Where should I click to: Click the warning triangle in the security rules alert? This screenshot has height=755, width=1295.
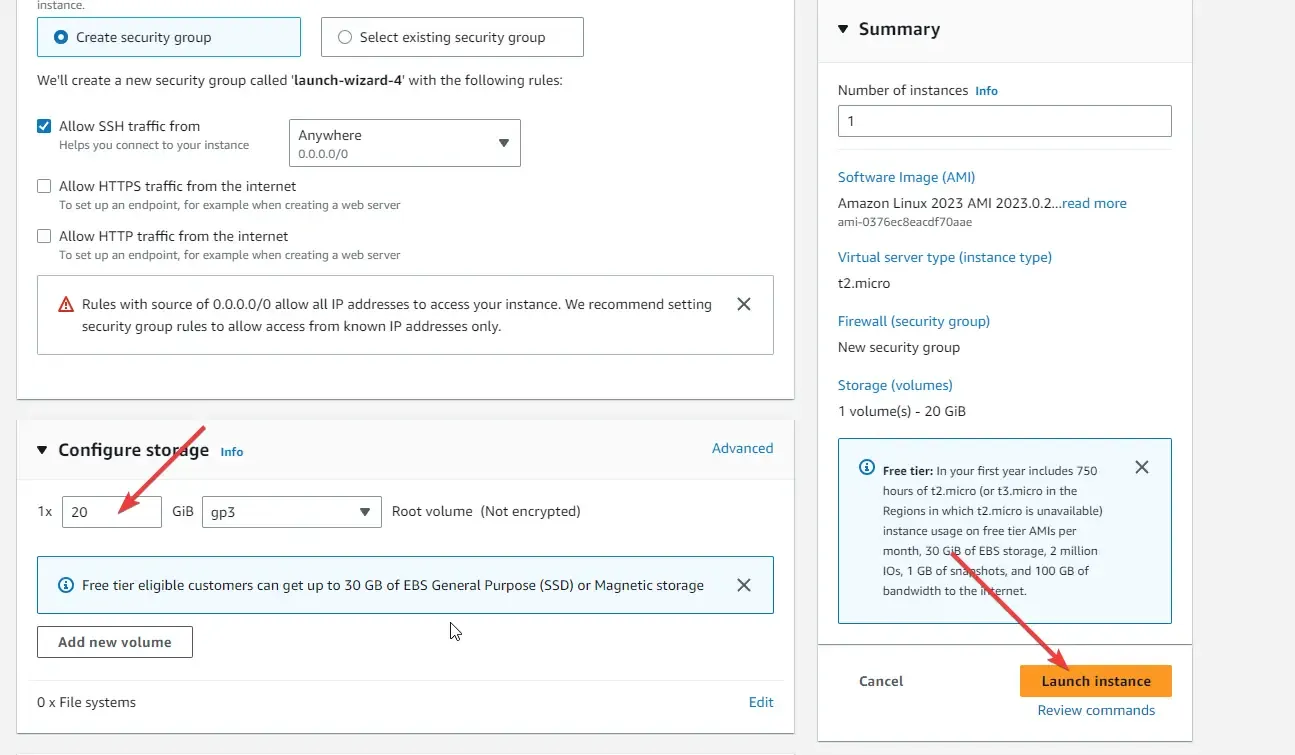63,304
